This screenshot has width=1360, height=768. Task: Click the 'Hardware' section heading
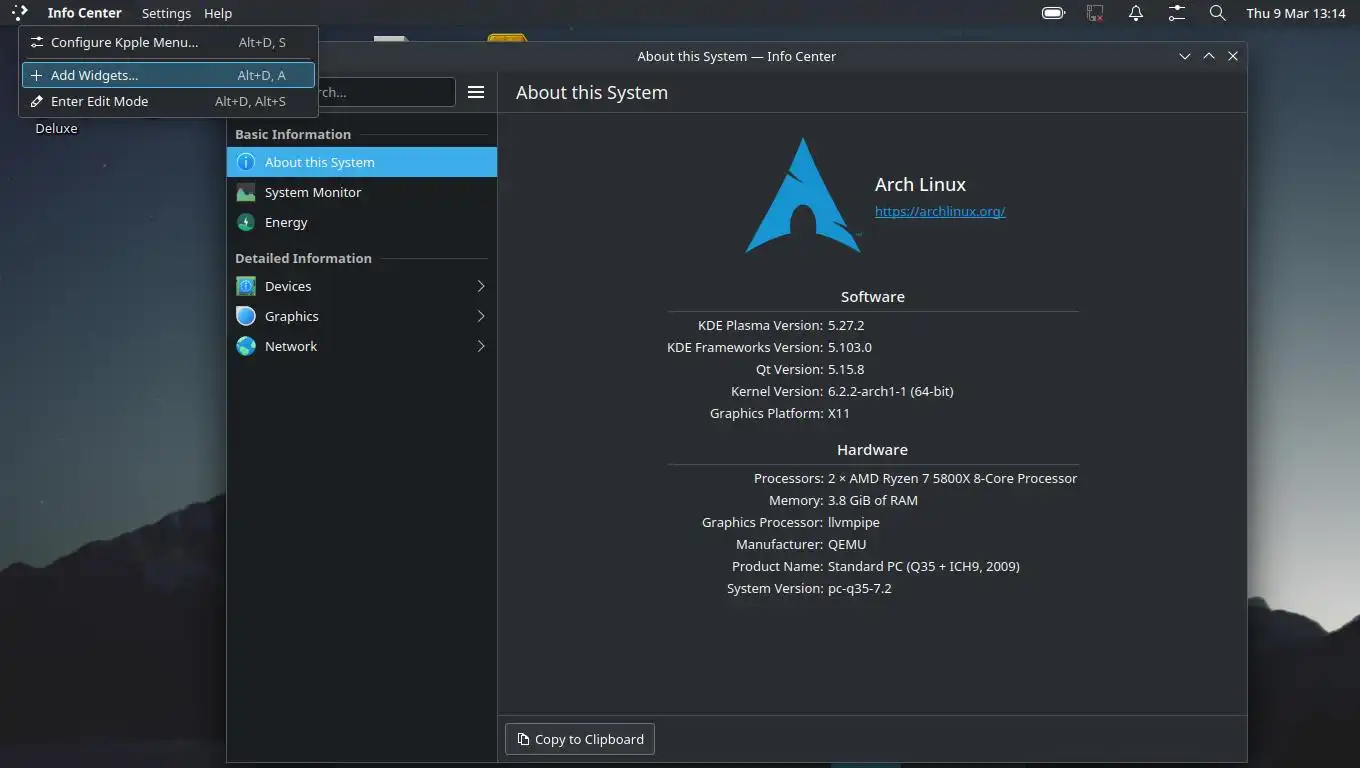click(x=872, y=450)
